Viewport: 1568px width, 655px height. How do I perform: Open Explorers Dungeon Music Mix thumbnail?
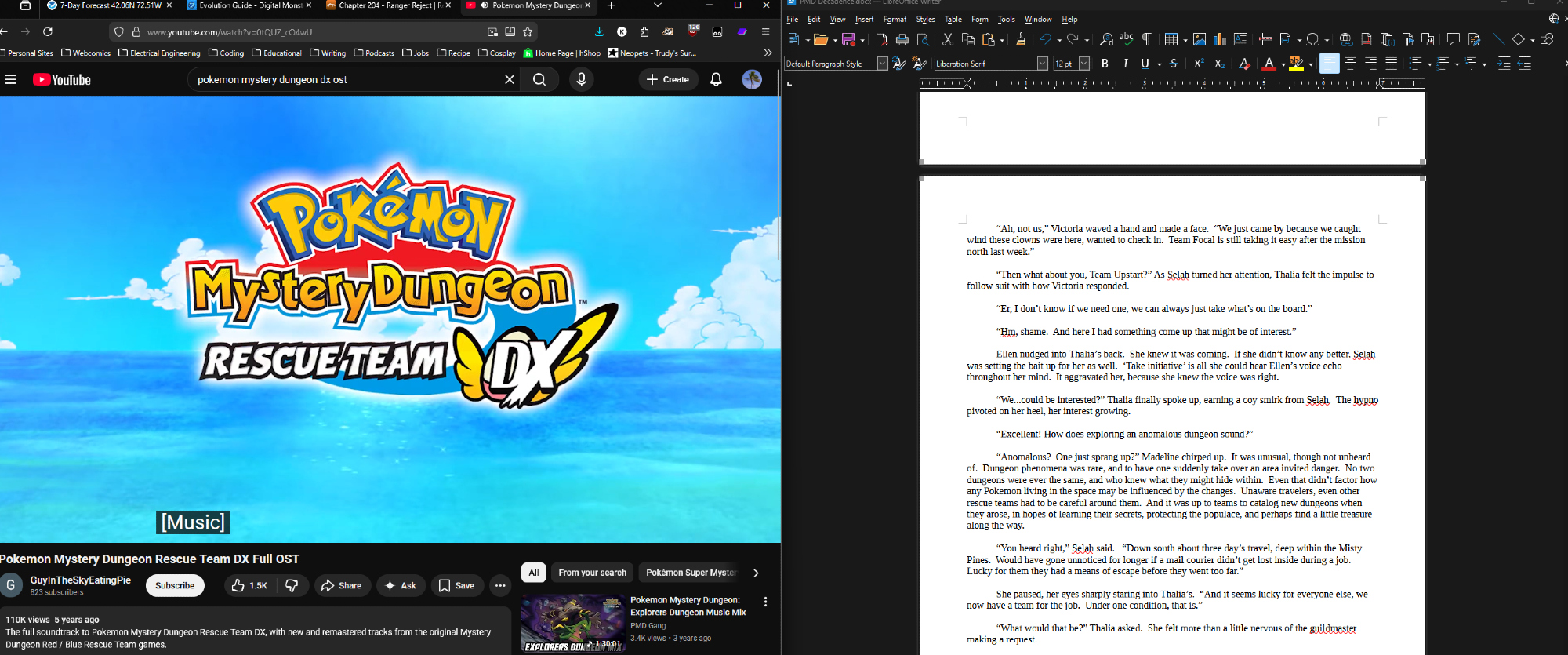pyautogui.click(x=573, y=623)
